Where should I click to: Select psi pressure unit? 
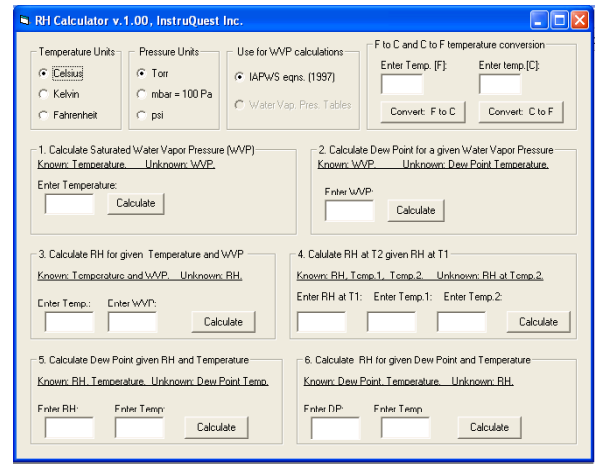coord(141,115)
